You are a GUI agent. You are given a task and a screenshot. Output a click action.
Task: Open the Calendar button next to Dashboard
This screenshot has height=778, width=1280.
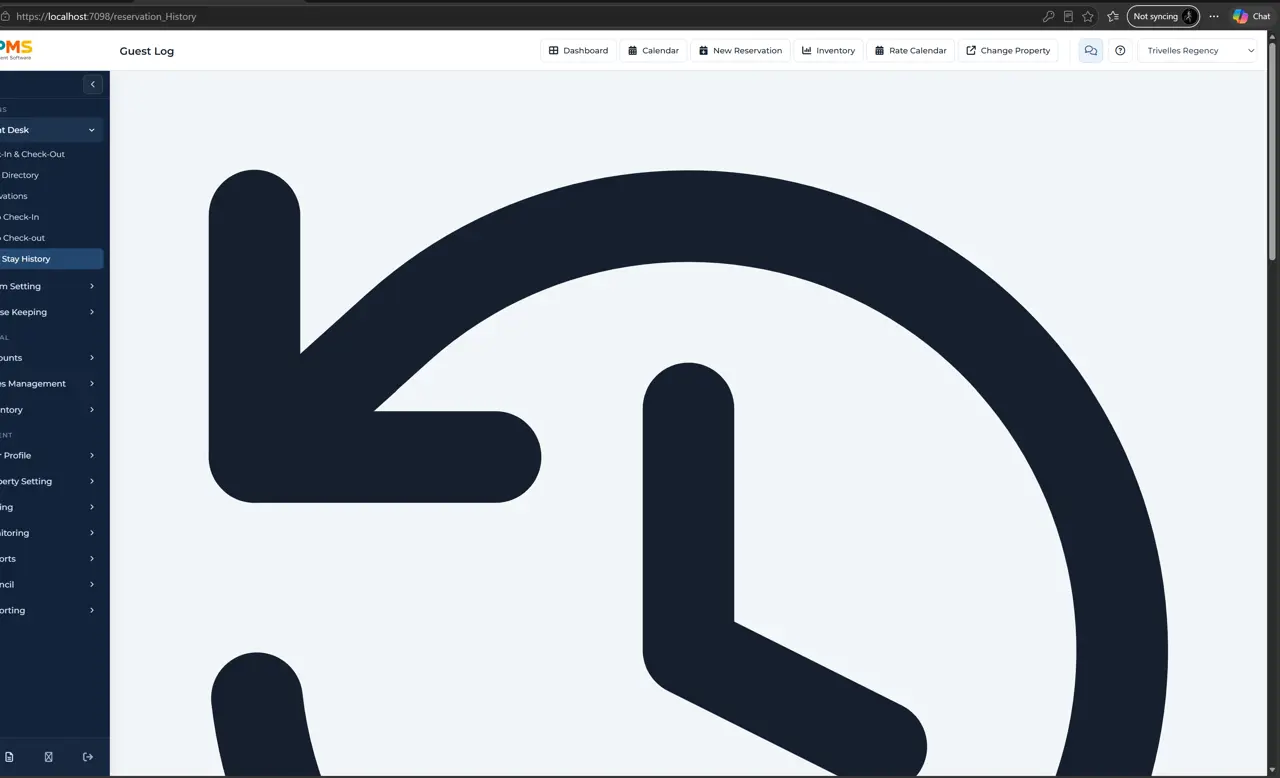(654, 51)
